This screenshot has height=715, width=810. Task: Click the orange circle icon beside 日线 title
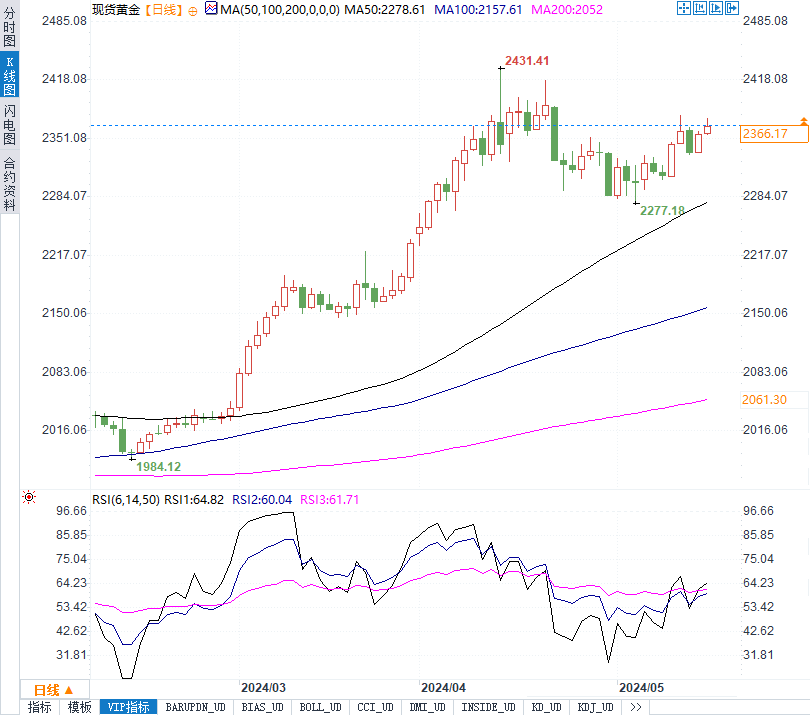[193, 11]
